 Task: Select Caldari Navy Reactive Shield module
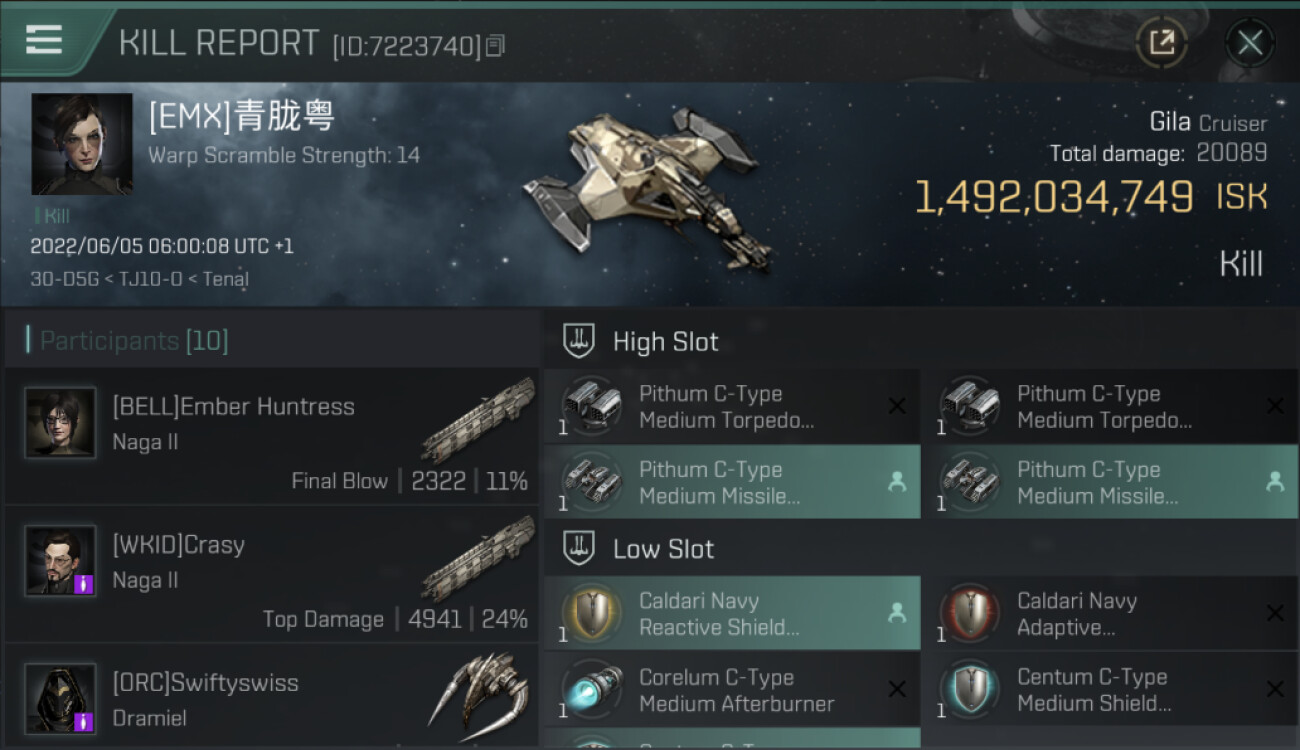(x=732, y=614)
